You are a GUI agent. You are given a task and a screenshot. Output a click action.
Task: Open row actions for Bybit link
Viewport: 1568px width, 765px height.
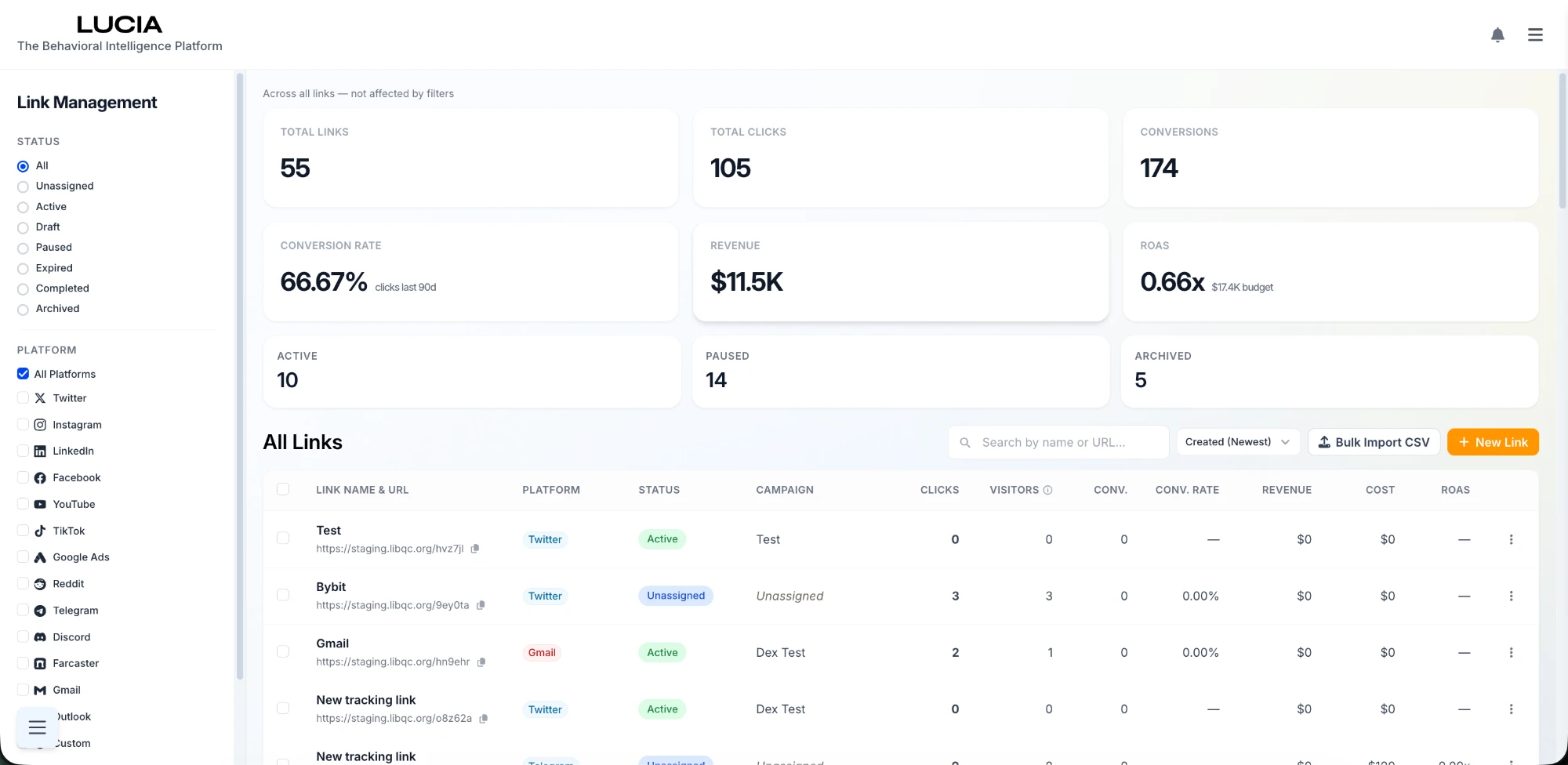(x=1511, y=596)
